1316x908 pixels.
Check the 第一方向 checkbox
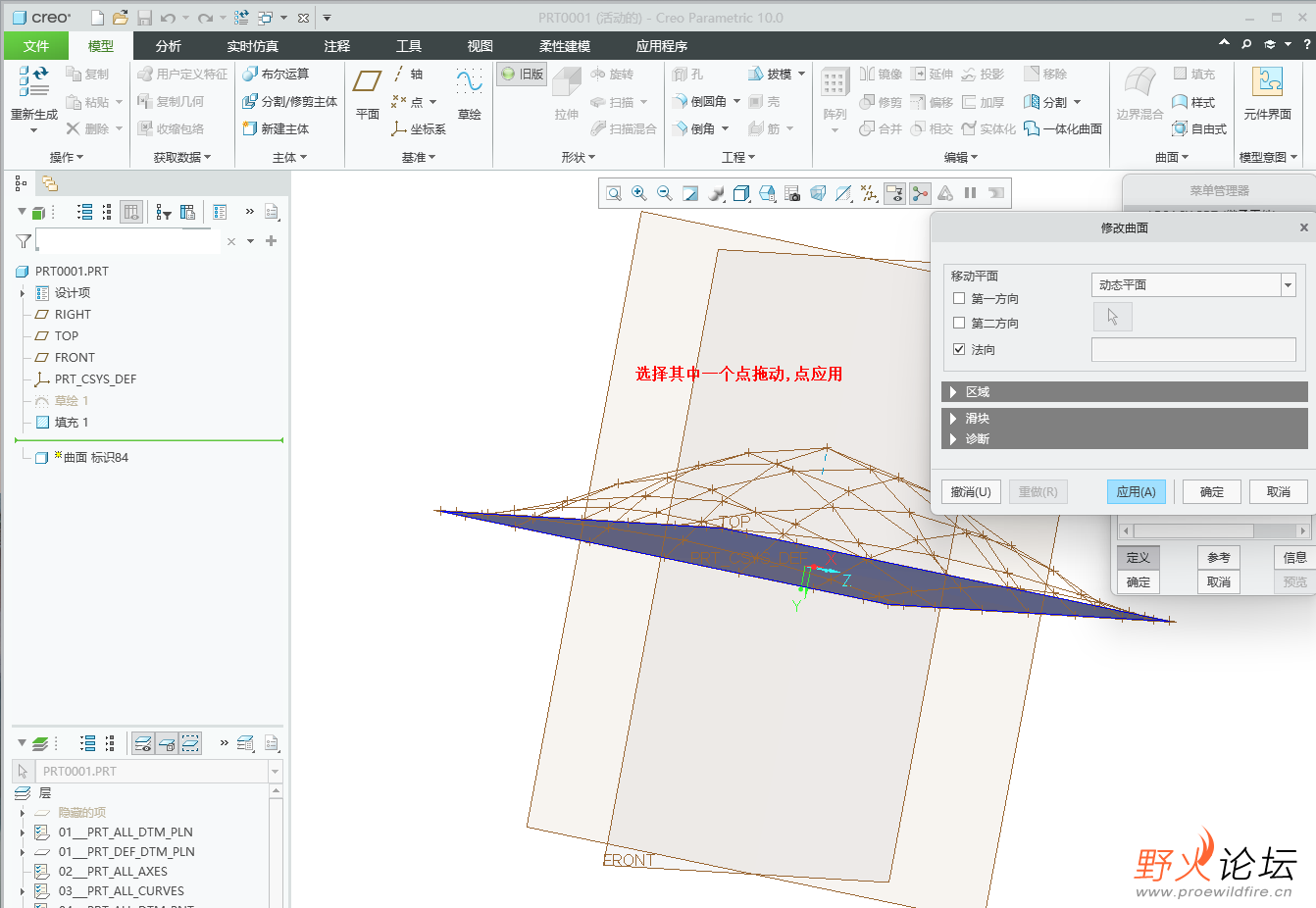point(959,298)
